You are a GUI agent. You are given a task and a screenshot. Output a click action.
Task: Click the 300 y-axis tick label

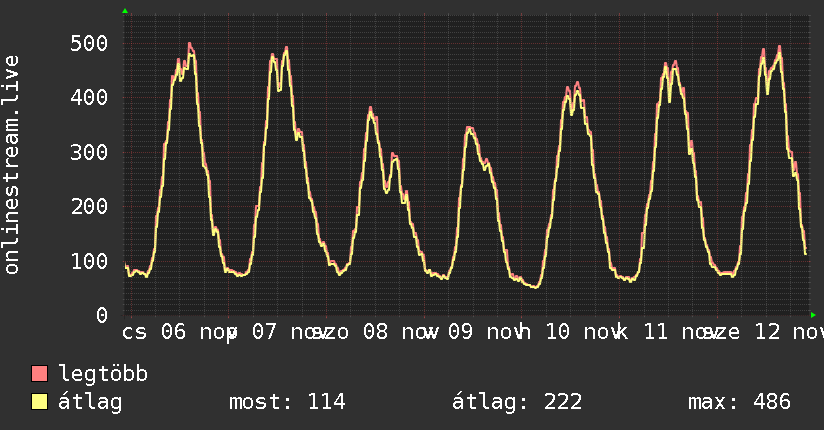[x=89, y=152]
